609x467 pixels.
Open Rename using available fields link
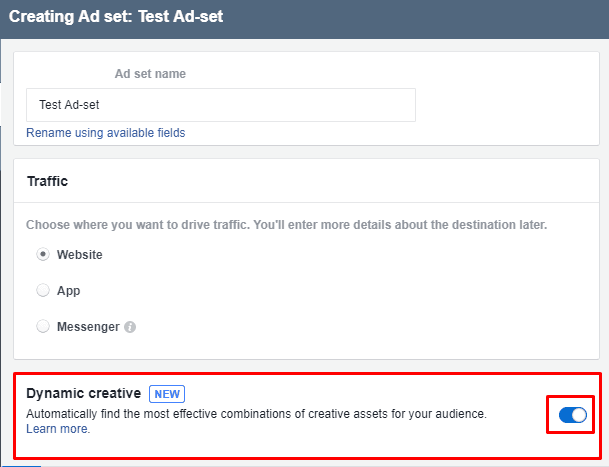click(x=106, y=133)
